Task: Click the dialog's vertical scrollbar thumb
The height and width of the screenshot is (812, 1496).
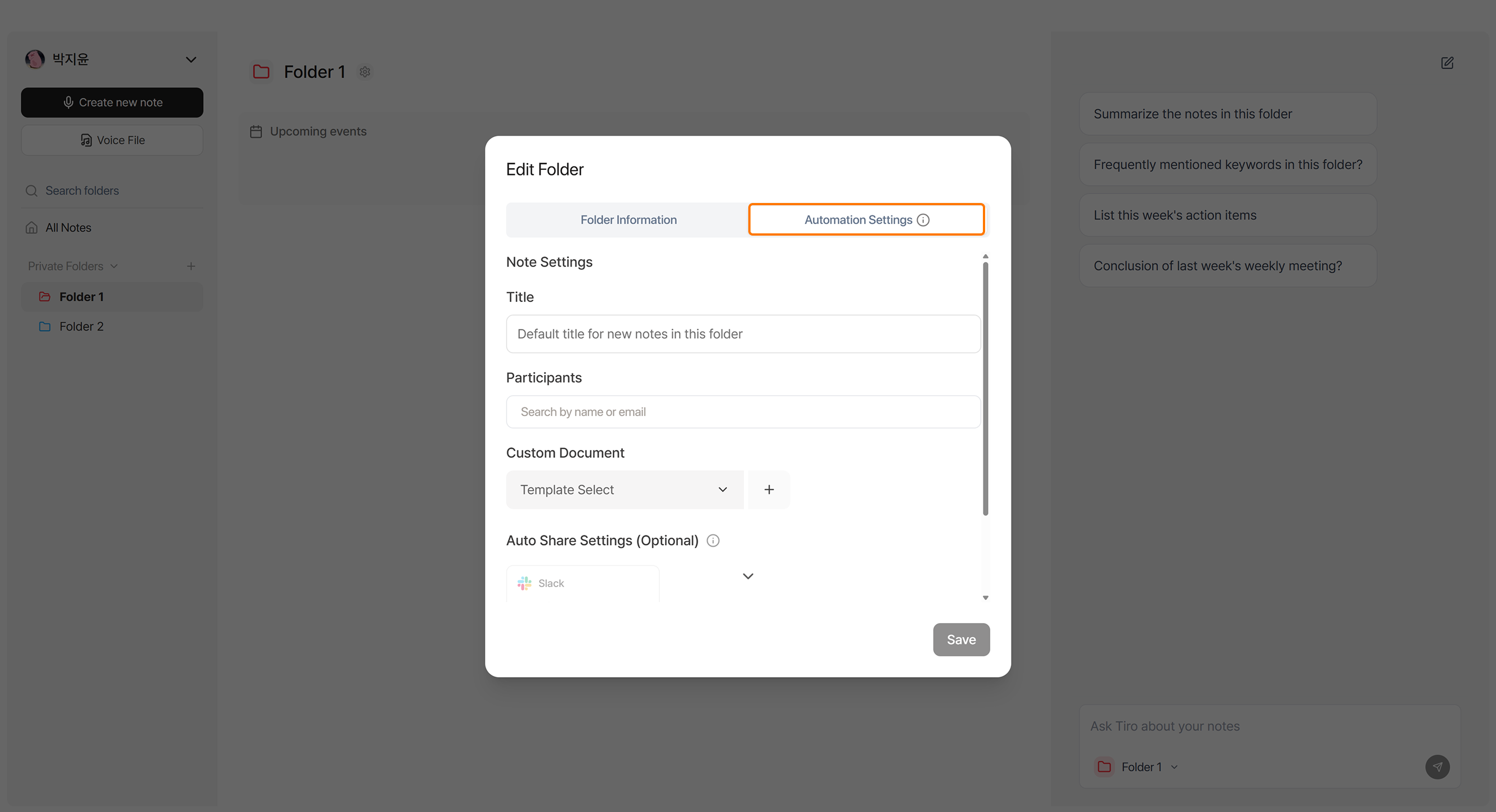Action: point(985,389)
